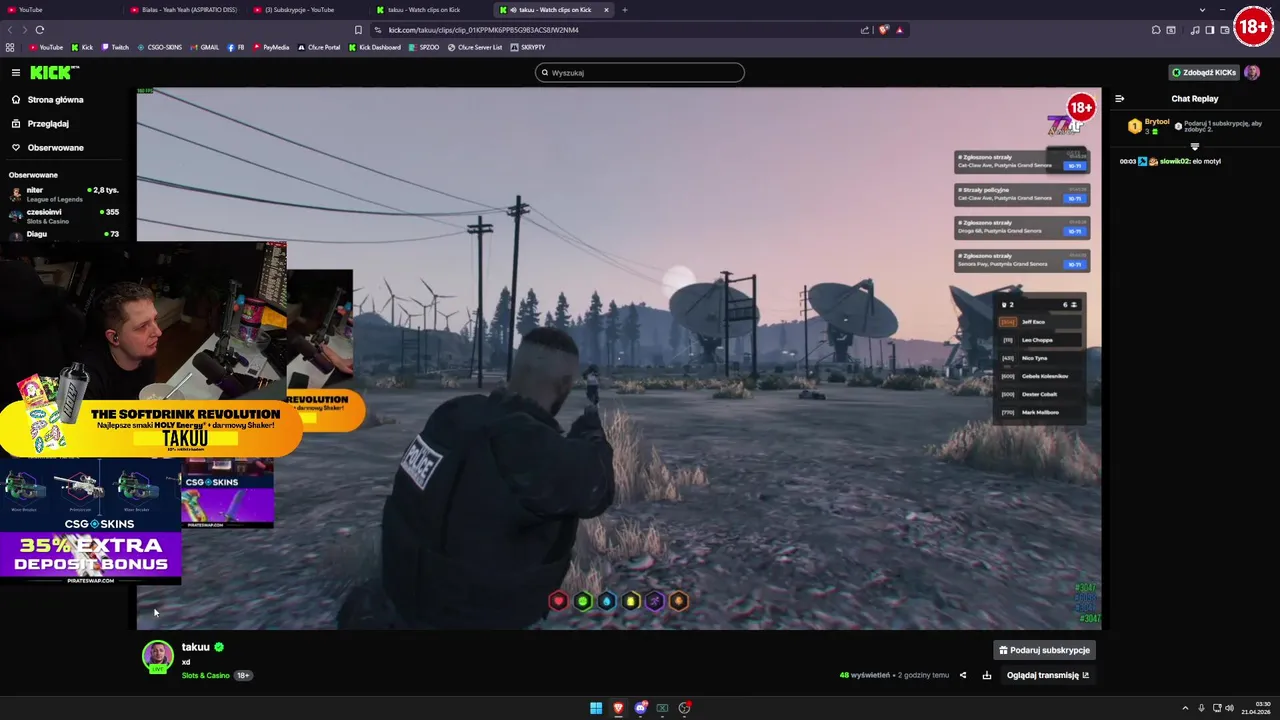The image size is (1280, 720).
Task: Click the taskbar volume icon
Action: click(x=1229, y=708)
